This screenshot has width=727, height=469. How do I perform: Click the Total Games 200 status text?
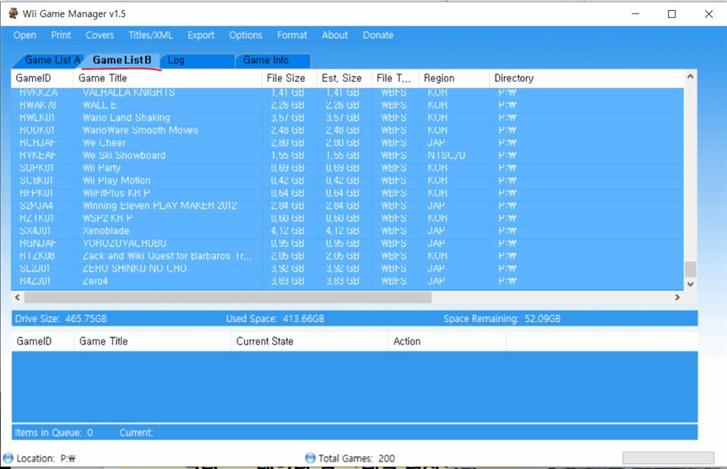click(357, 458)
